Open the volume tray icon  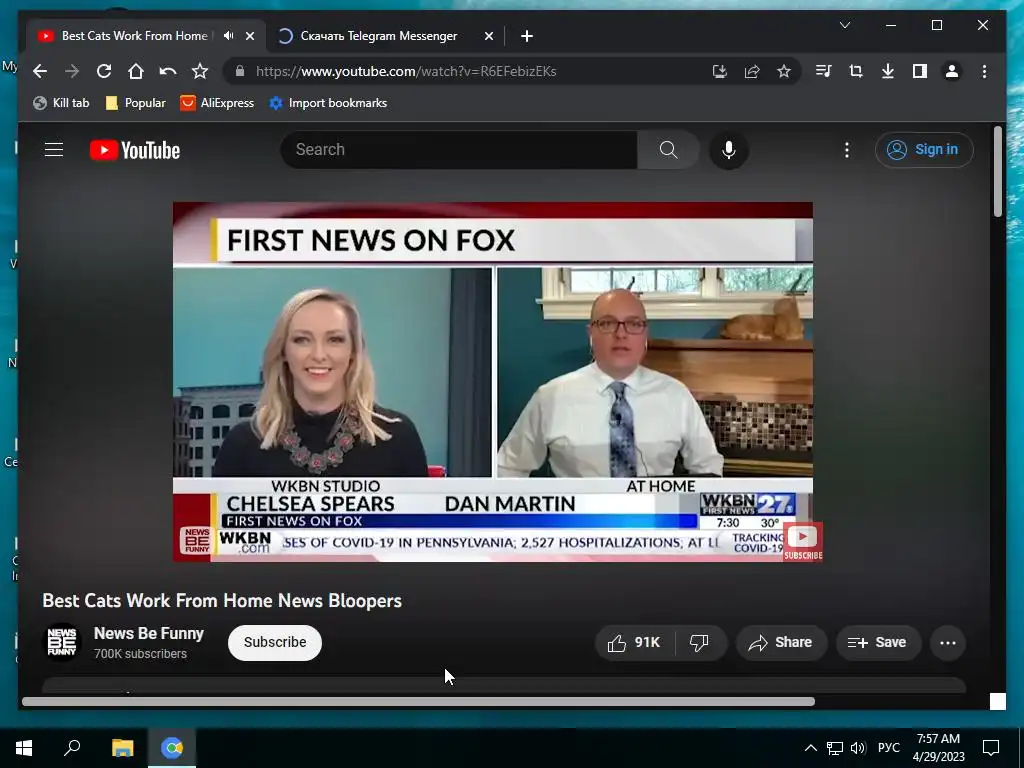pyautogui.click(x=858, y=748)
